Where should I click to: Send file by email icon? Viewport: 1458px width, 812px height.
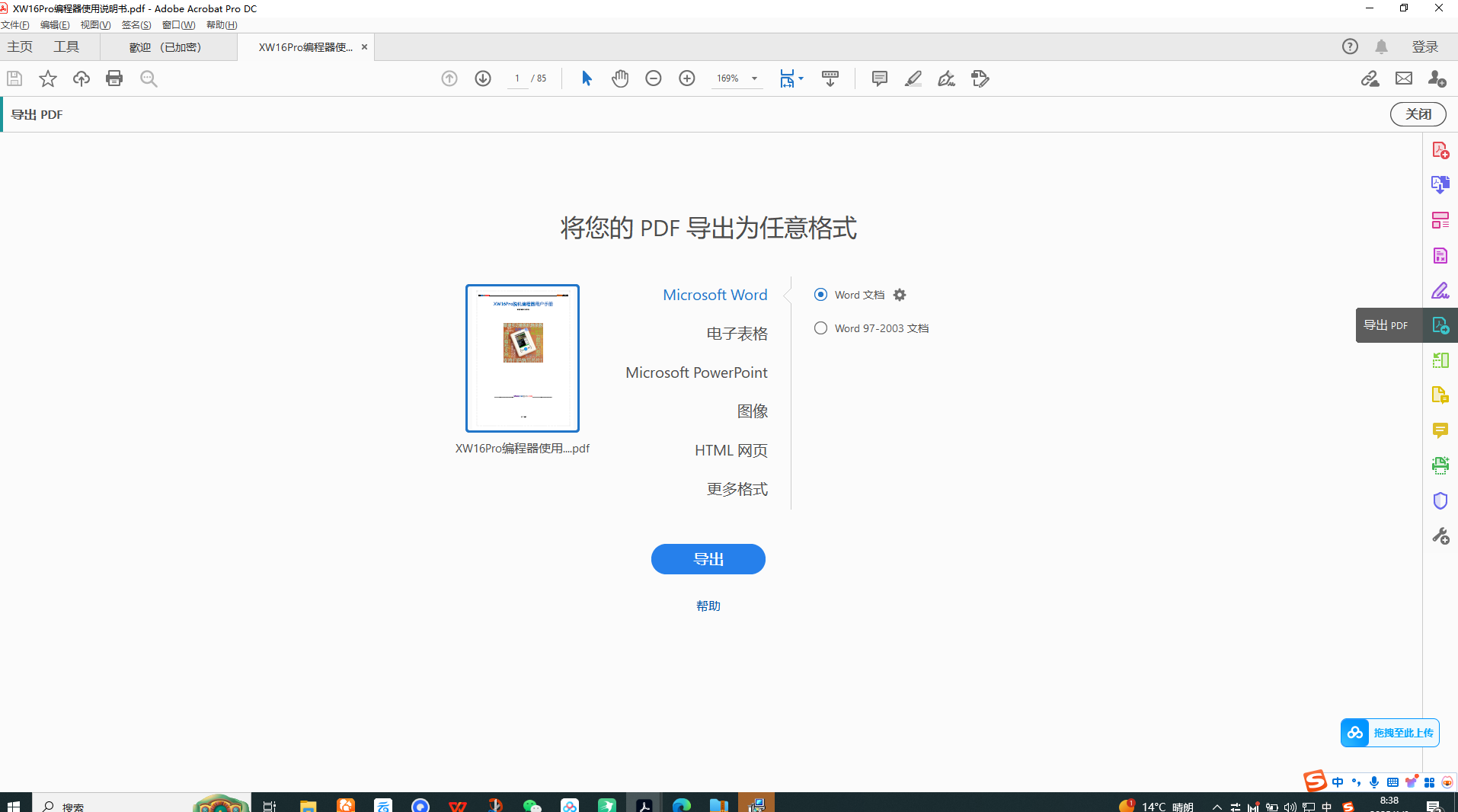click(x=1404, y=78)
